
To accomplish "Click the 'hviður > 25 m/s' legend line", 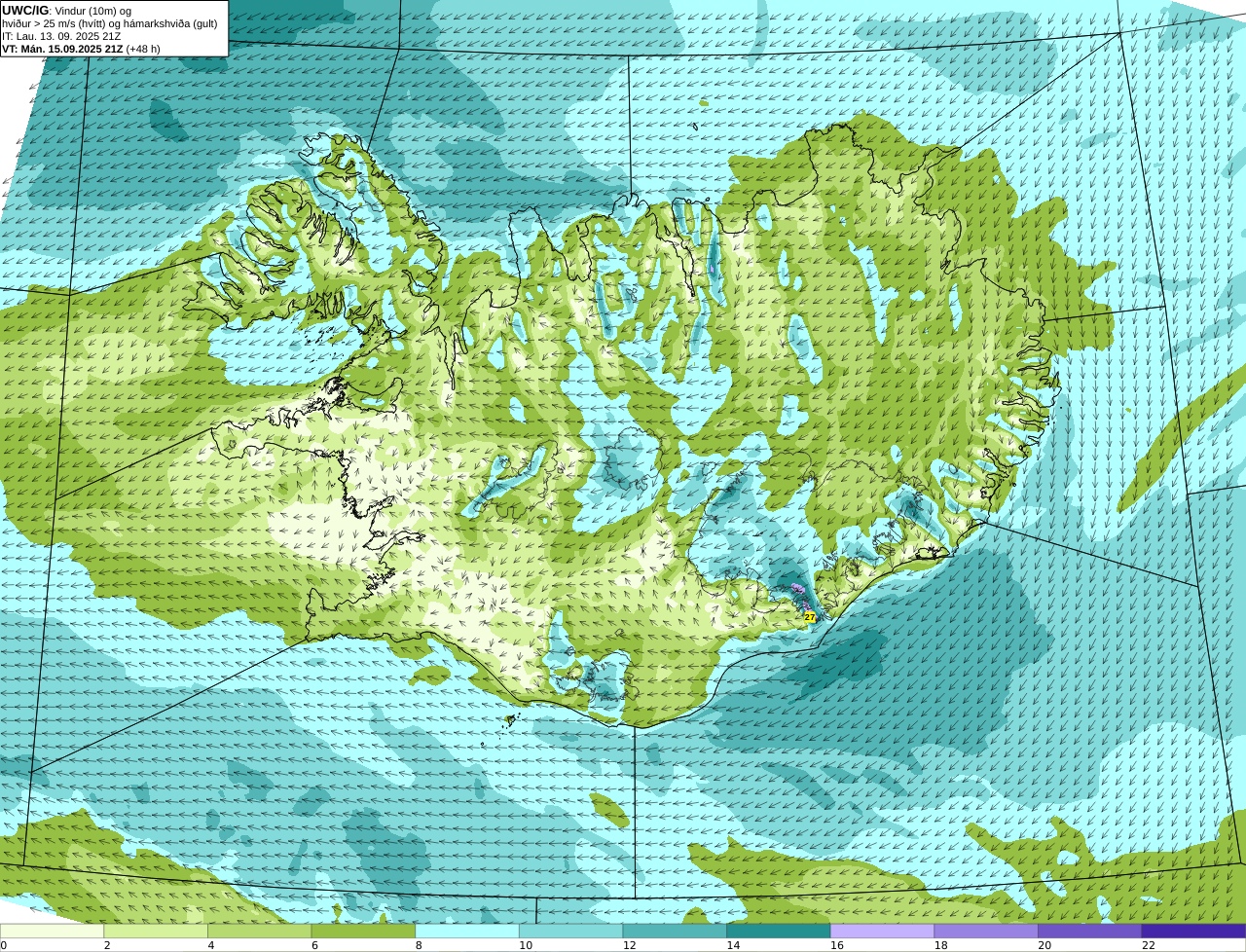I will click(x=110, y=23).
